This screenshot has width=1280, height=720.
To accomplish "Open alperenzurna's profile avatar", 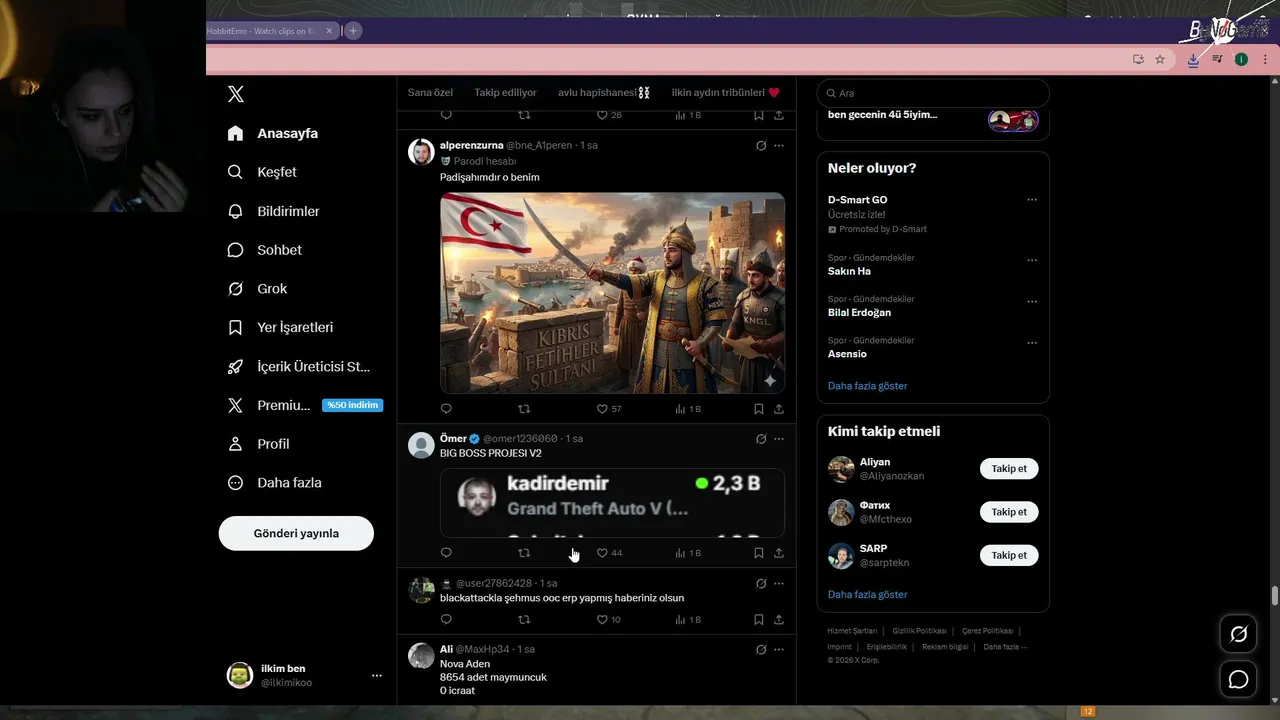I will tap(421, 152).
